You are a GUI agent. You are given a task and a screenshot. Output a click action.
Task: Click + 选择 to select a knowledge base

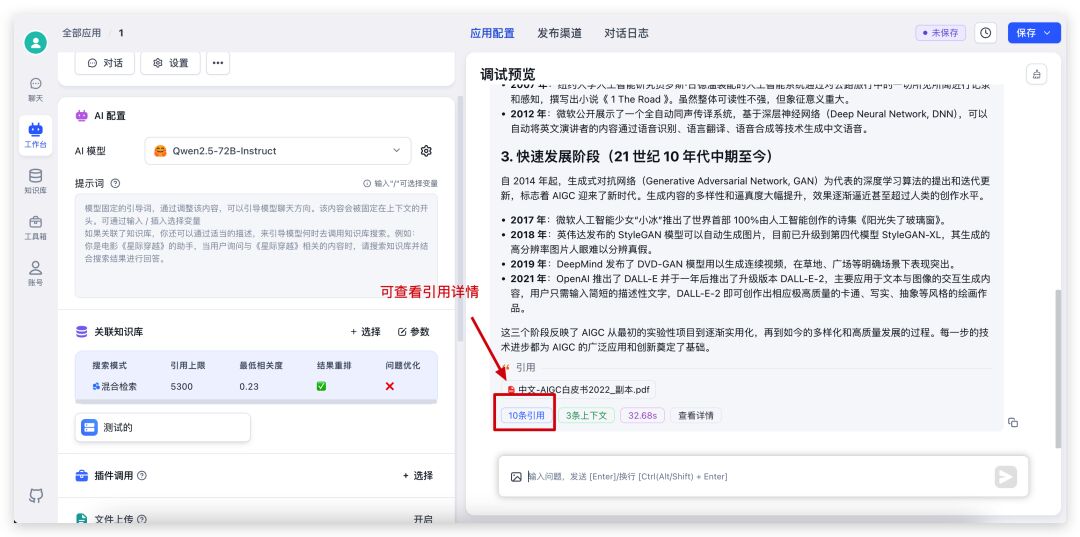coord(365,332)
